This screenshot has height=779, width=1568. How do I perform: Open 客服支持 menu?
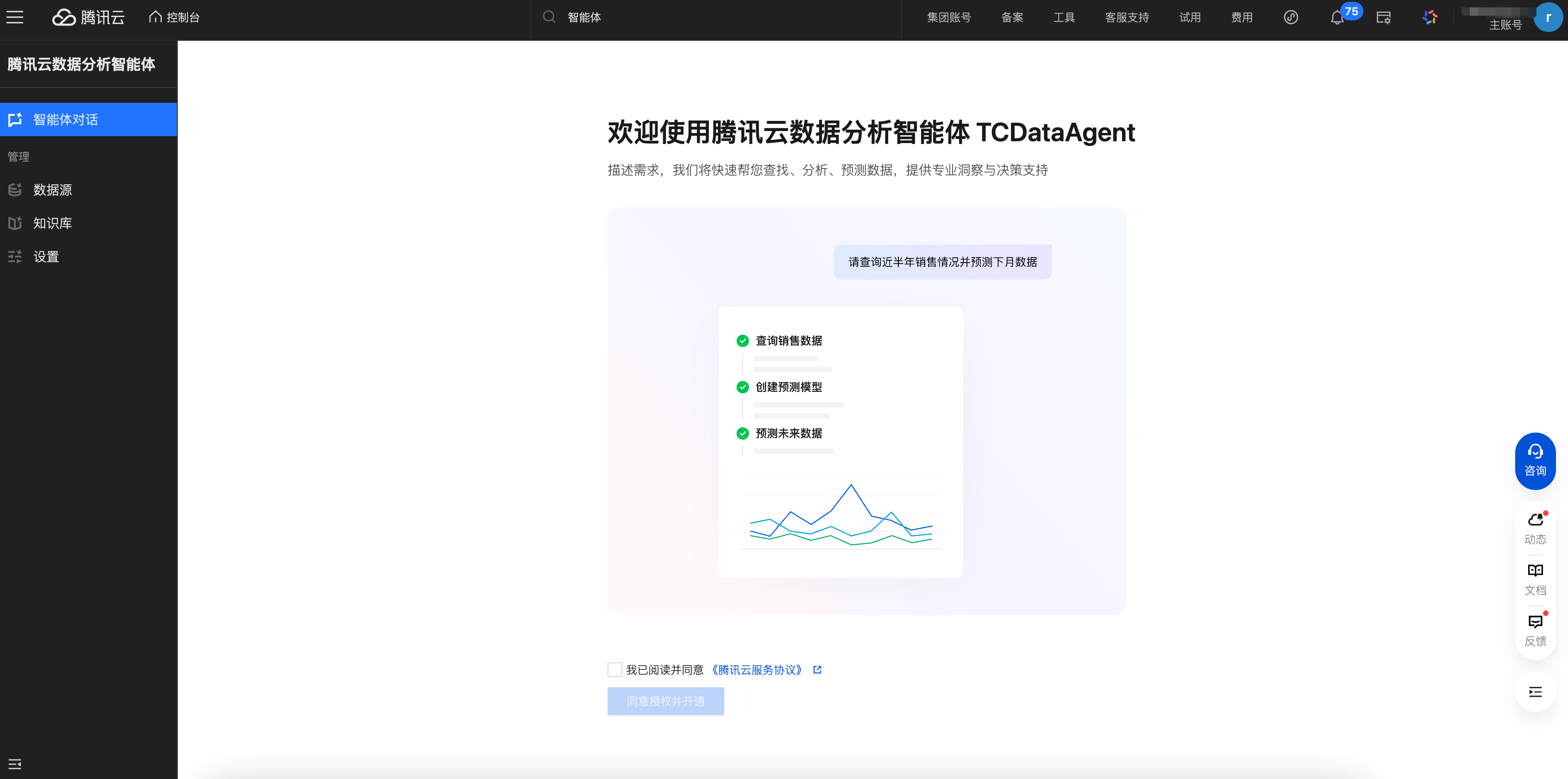pos(1127,17)
